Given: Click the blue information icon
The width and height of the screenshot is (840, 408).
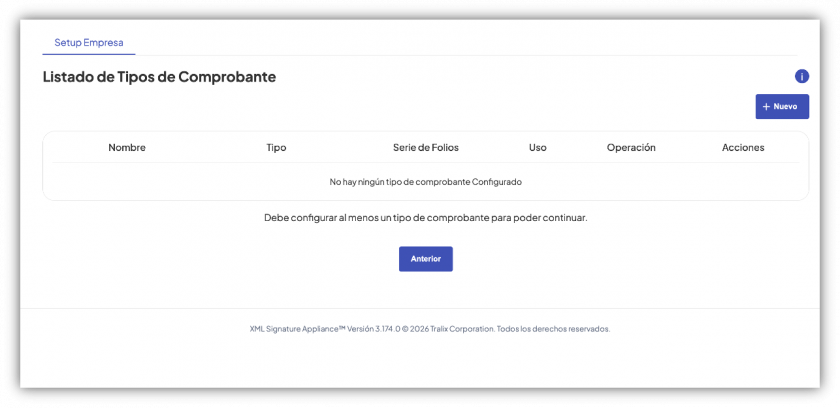Looking at the screenshot, I should coord(801,77).
